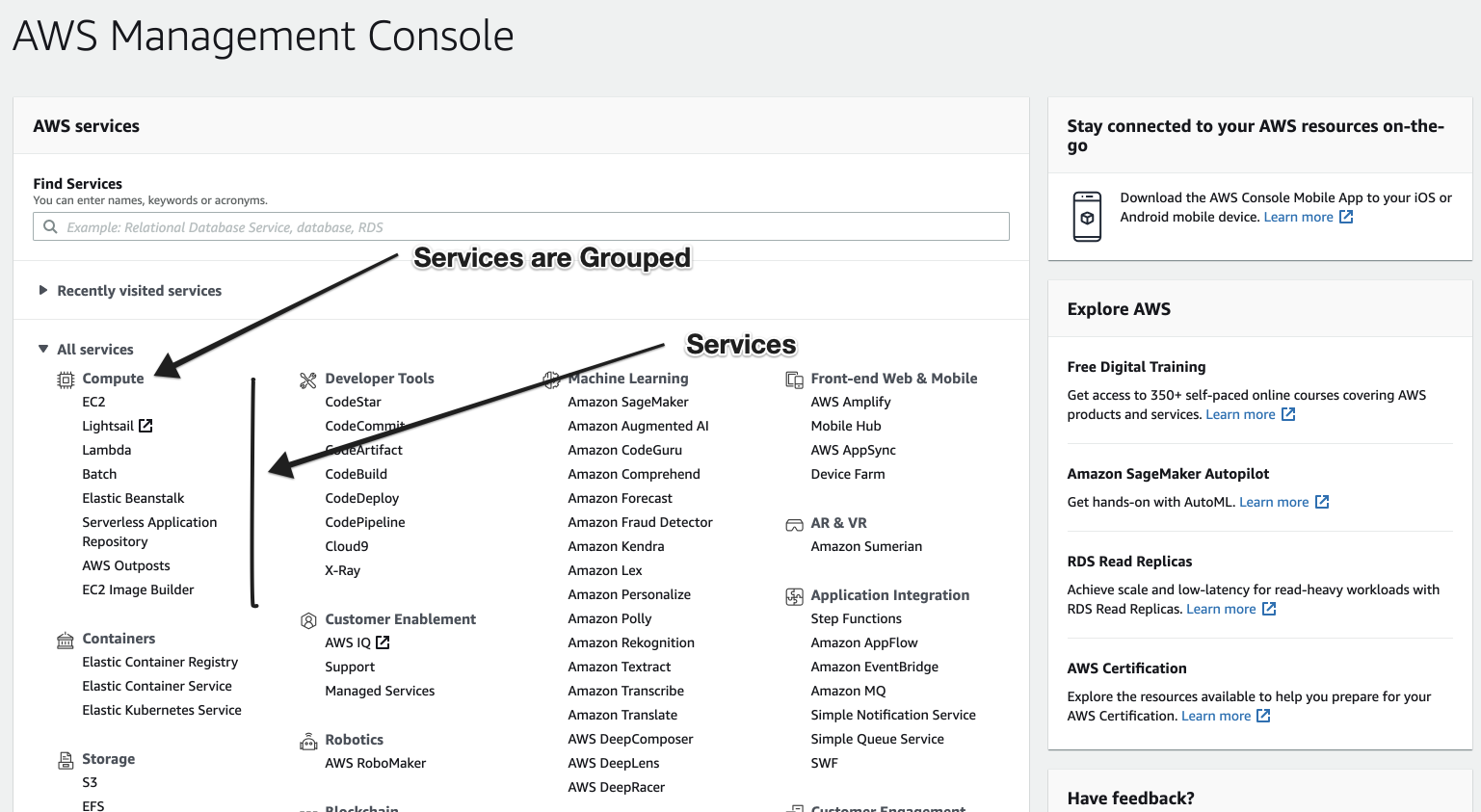
Task: Open the Lambda service
Action: pyautogui.click(x=107, y=450)
